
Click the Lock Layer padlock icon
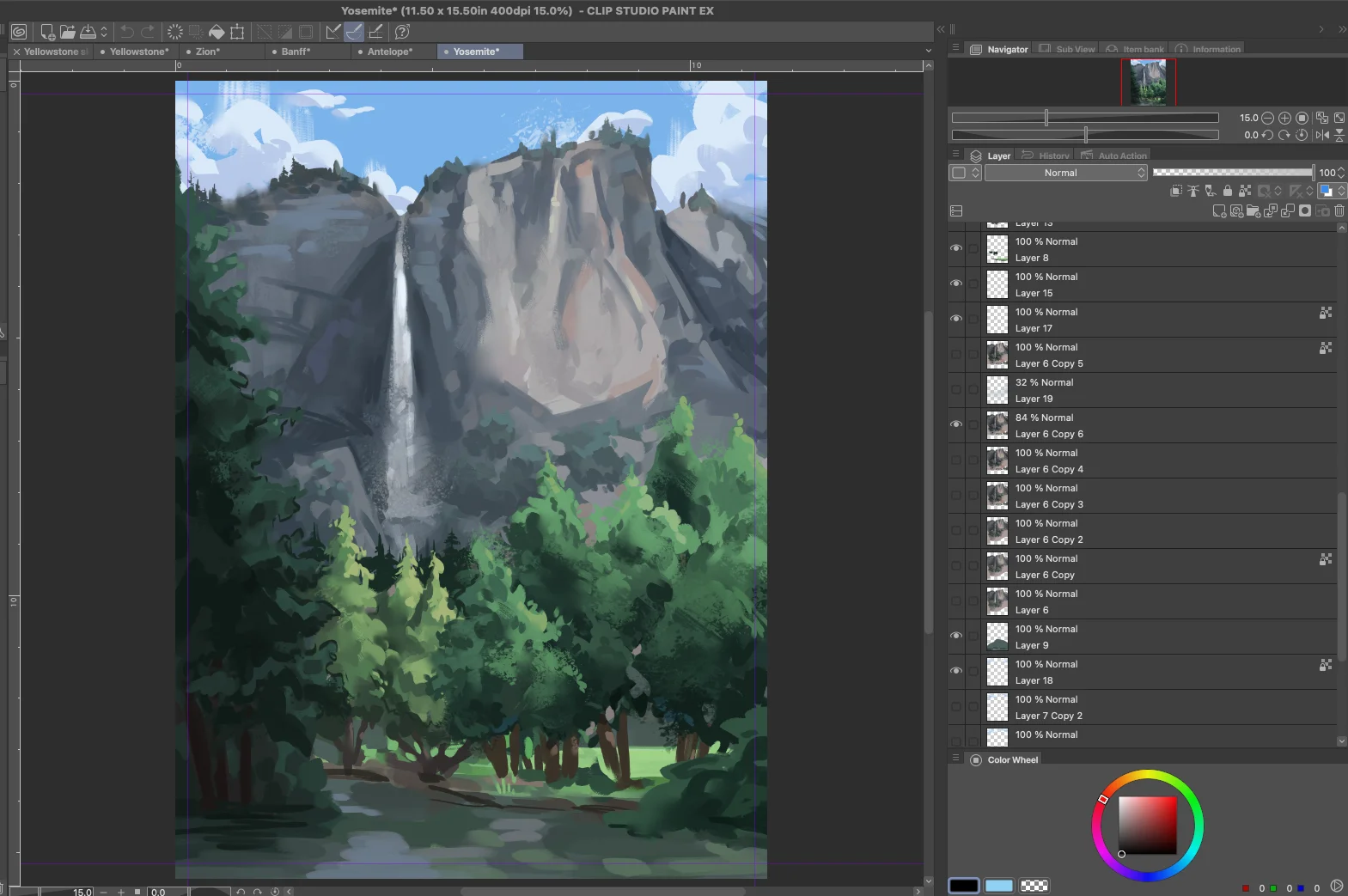click(1228, 191)
